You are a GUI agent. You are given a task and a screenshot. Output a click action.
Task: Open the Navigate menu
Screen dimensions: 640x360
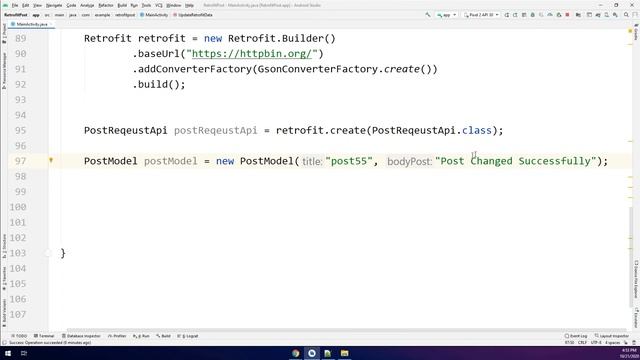pyautogui.click(x=54, y=5)
